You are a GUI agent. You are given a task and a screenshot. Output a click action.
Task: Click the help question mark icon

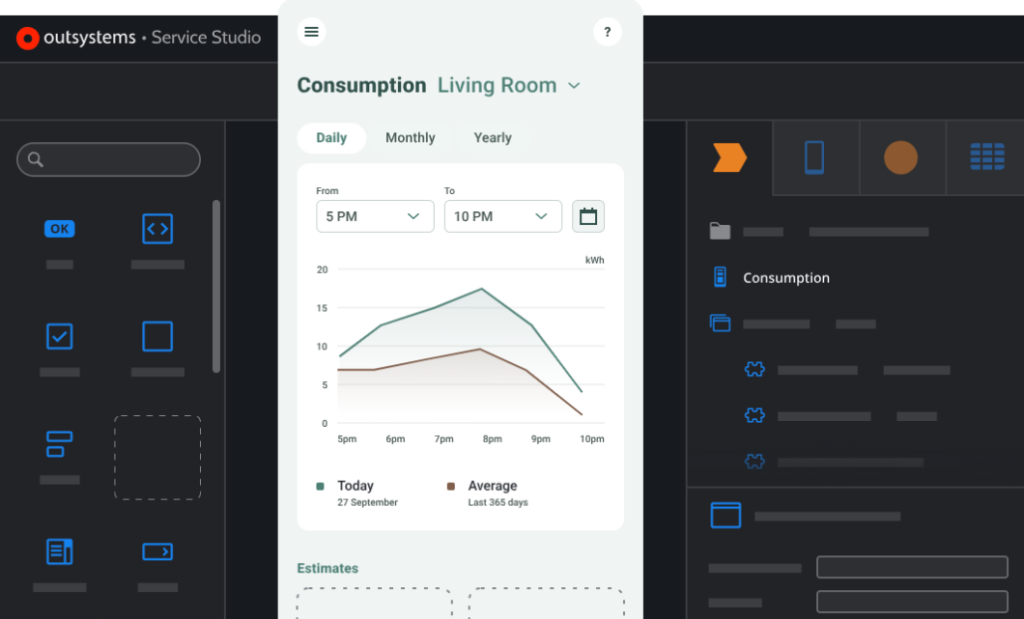tap(607, 31)
